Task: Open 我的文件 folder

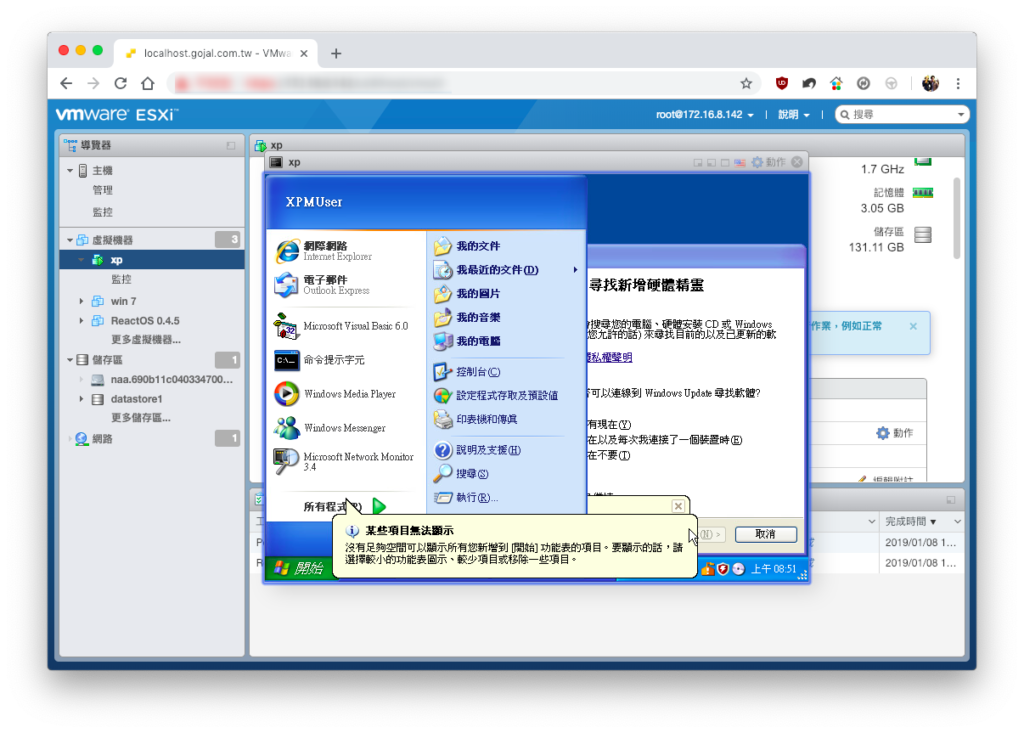Action: (x=467, y=246)
